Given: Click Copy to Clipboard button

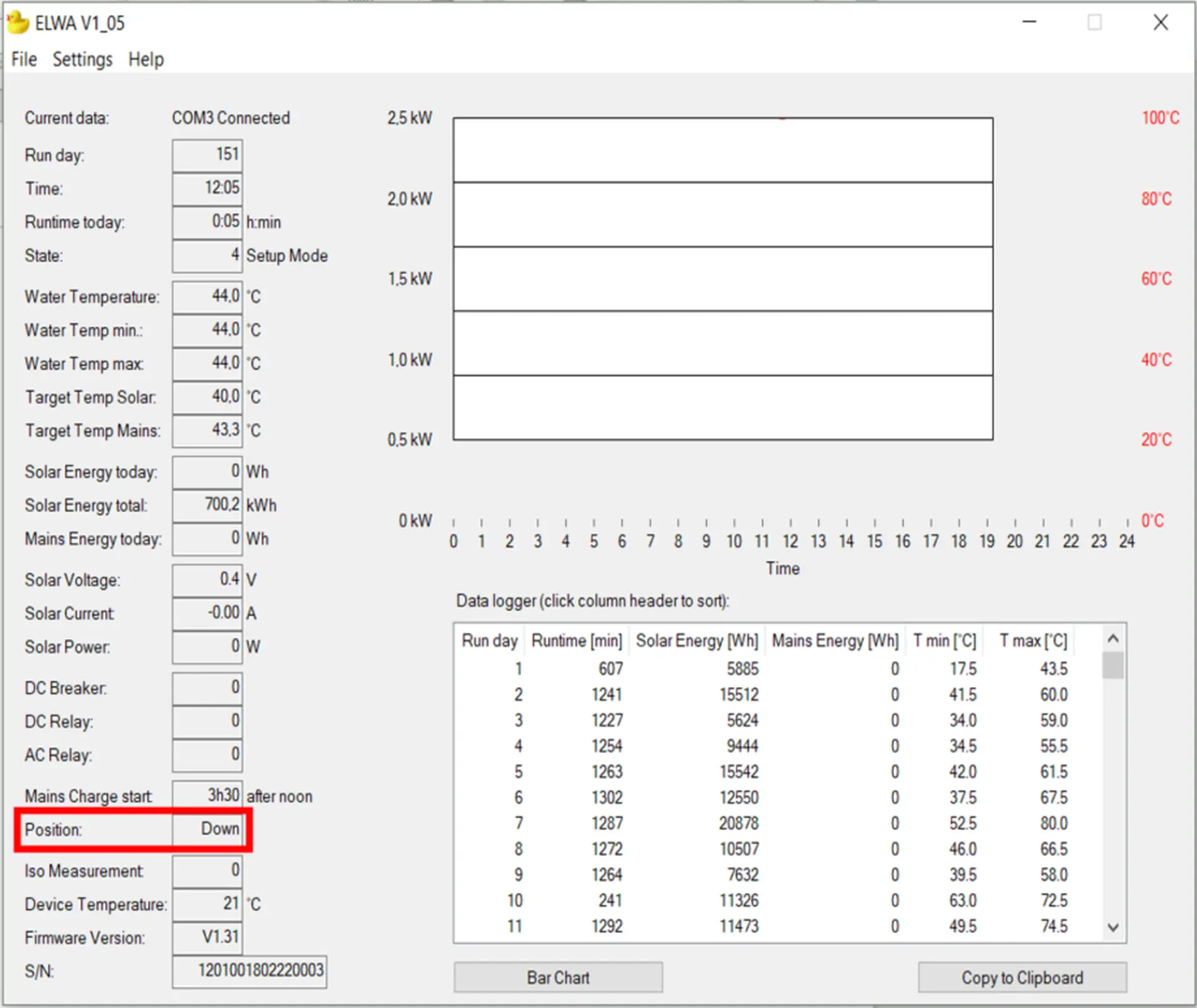Looking at the screenshot, I should pyautogui.click(x=1022, y=977).
